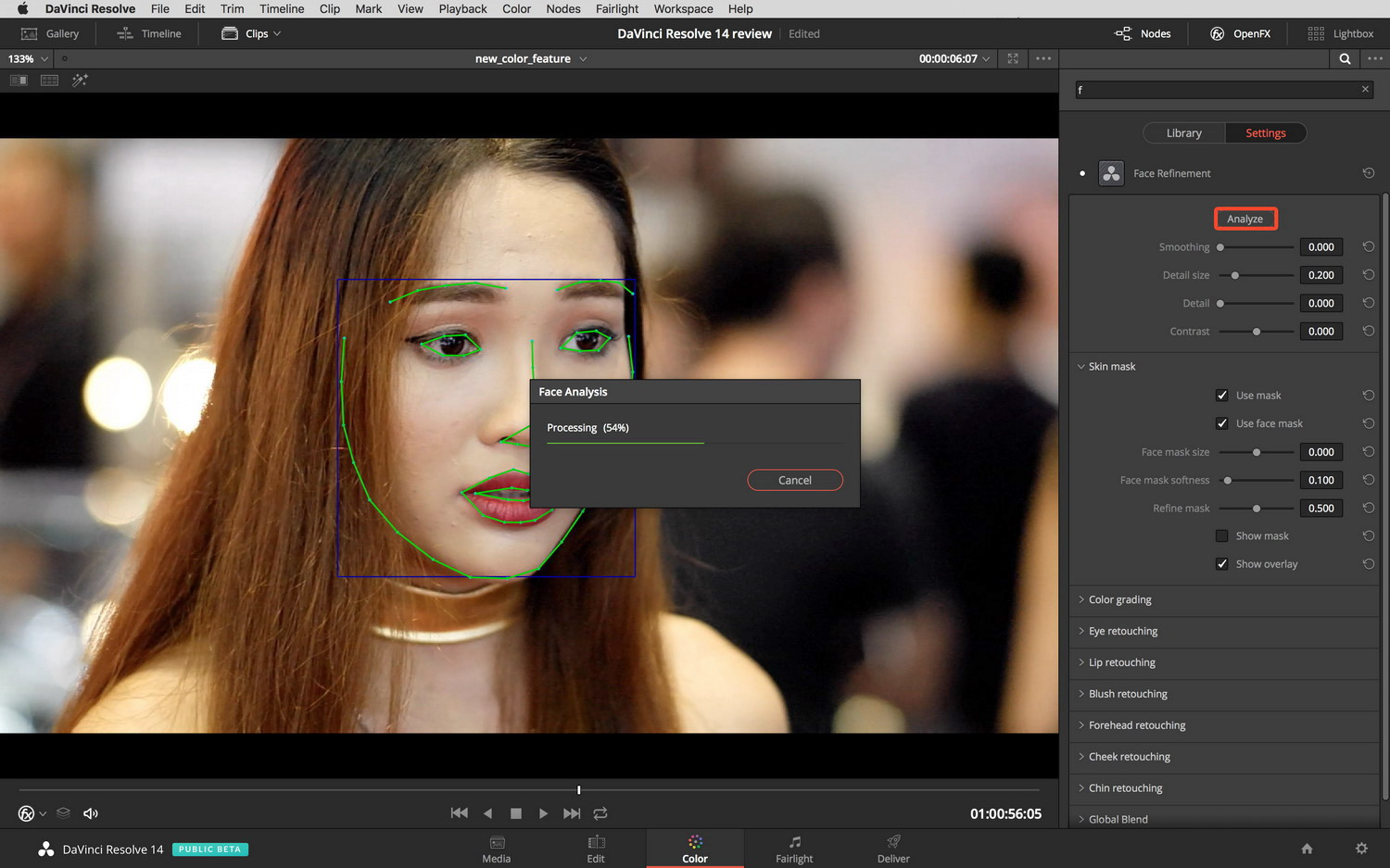Cancel the Face Analysis processing
Image resolution: width=1390 pixels, height=868 pixels.
coord(795,480)
